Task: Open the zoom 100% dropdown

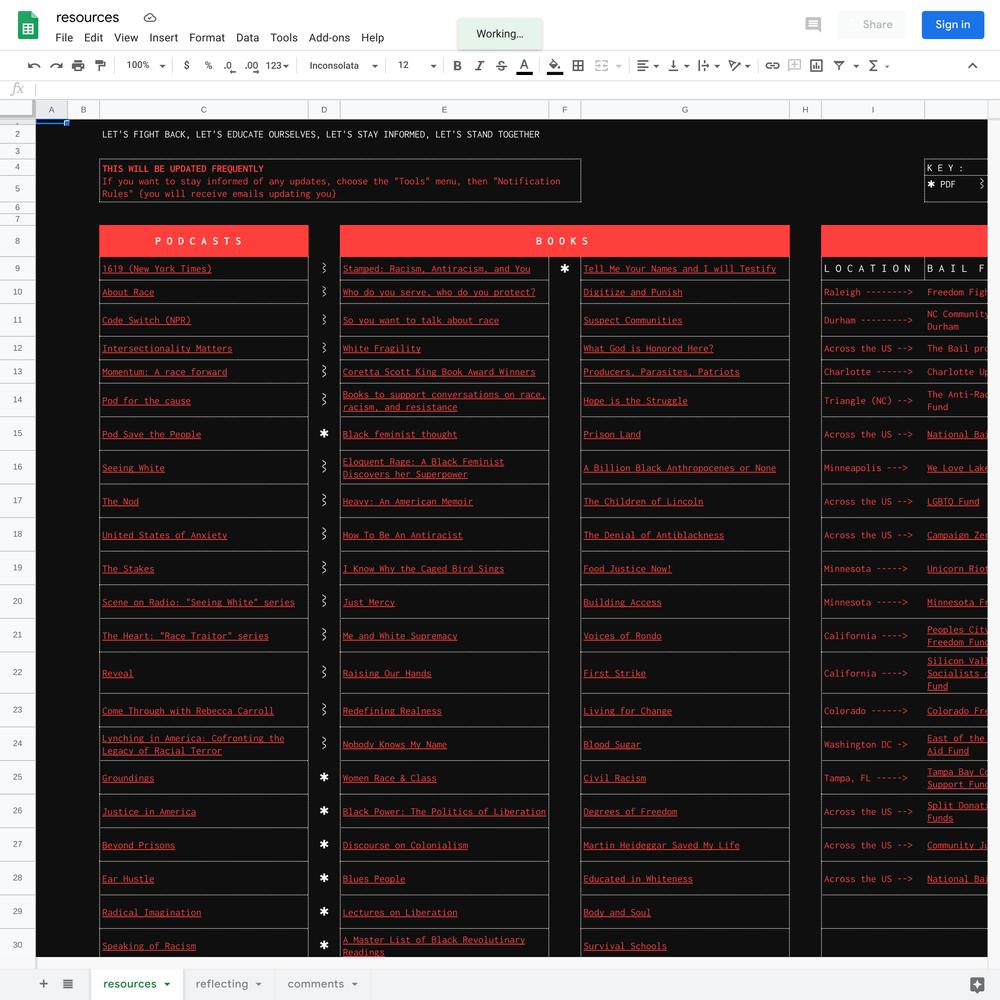Action: (145, 66)
